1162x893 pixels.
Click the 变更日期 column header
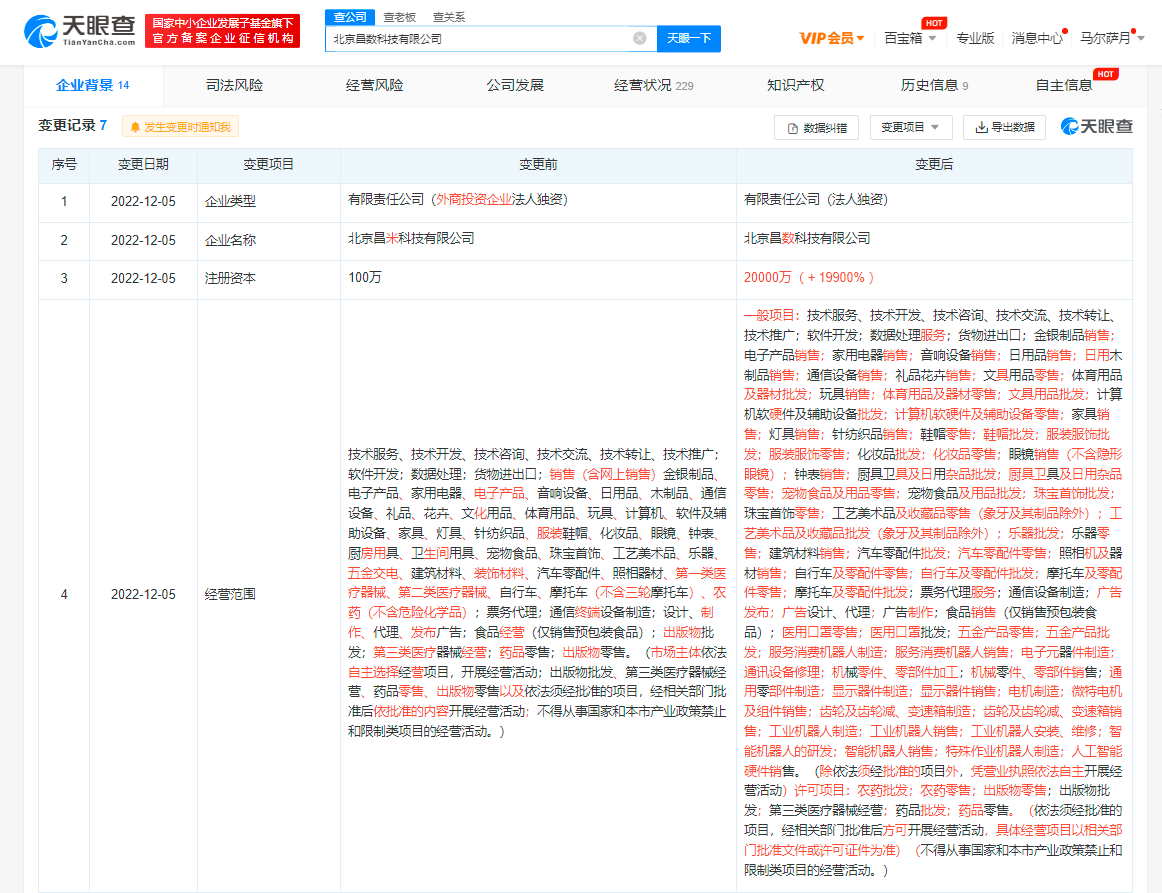[143, 165]
